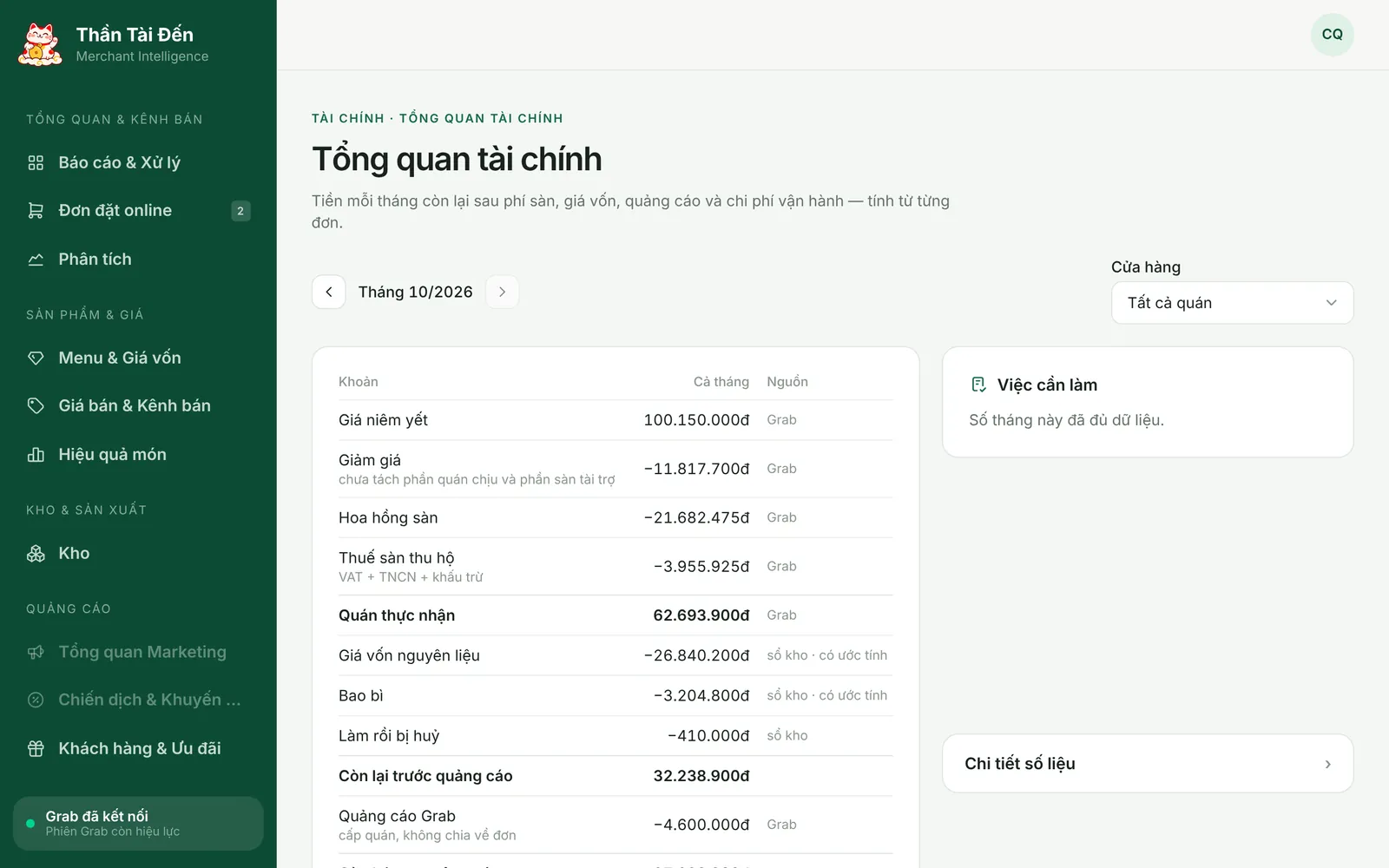Click the Cả tháng column header
The image size is (1389, 868).
[x=721, y=382]
